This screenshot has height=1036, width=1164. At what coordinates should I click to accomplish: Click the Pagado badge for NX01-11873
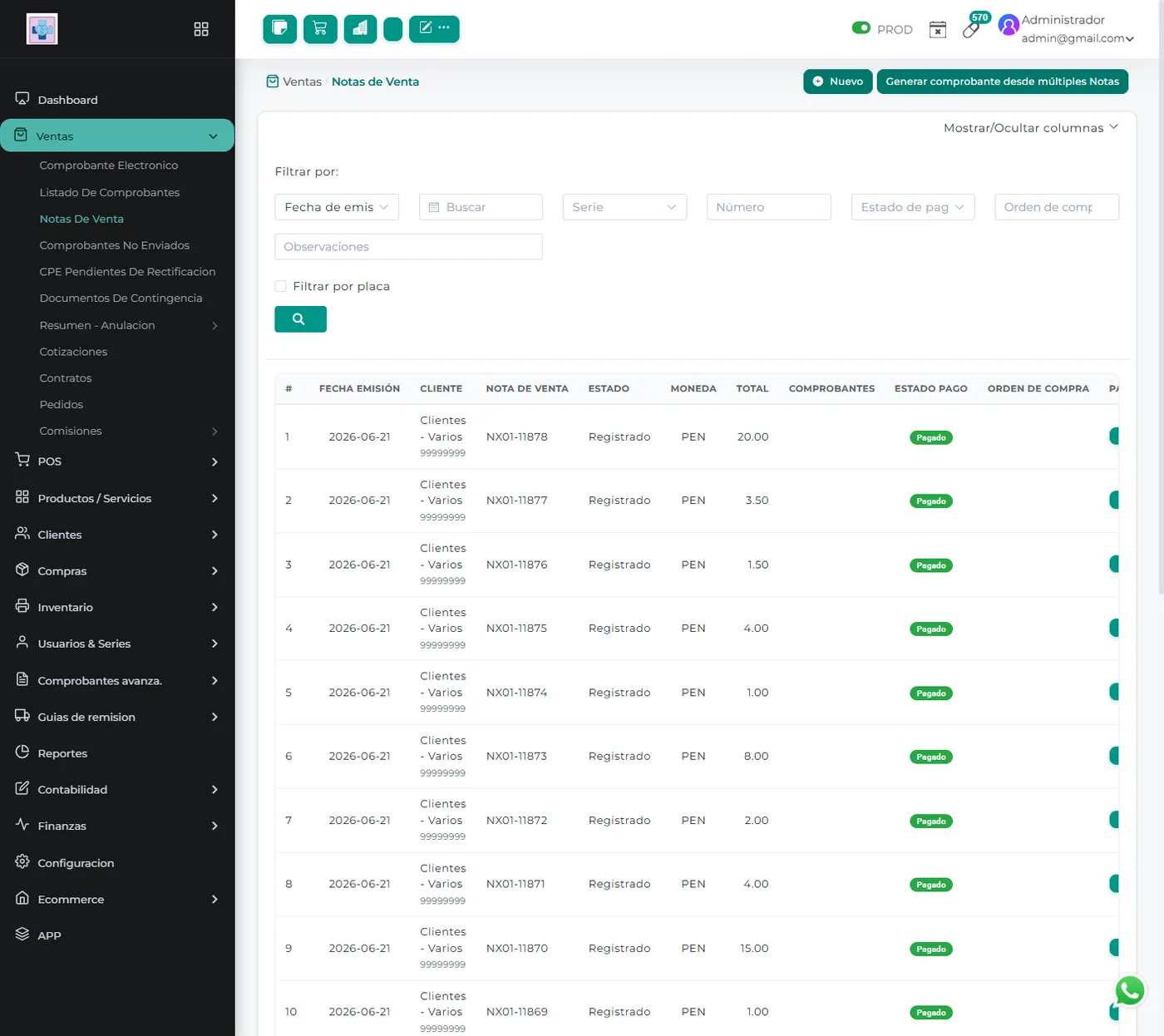coord(931,757)
